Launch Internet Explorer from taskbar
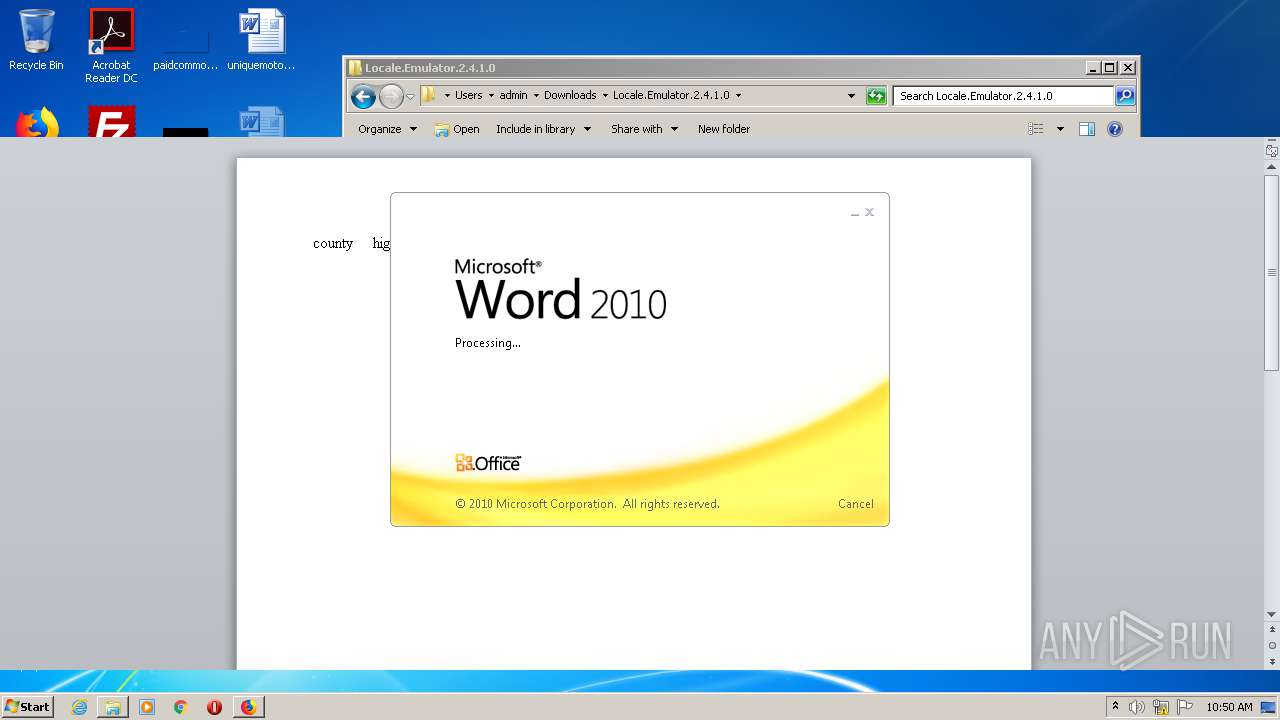Viewport: 1280px width, 720px height. pos(79,707)
